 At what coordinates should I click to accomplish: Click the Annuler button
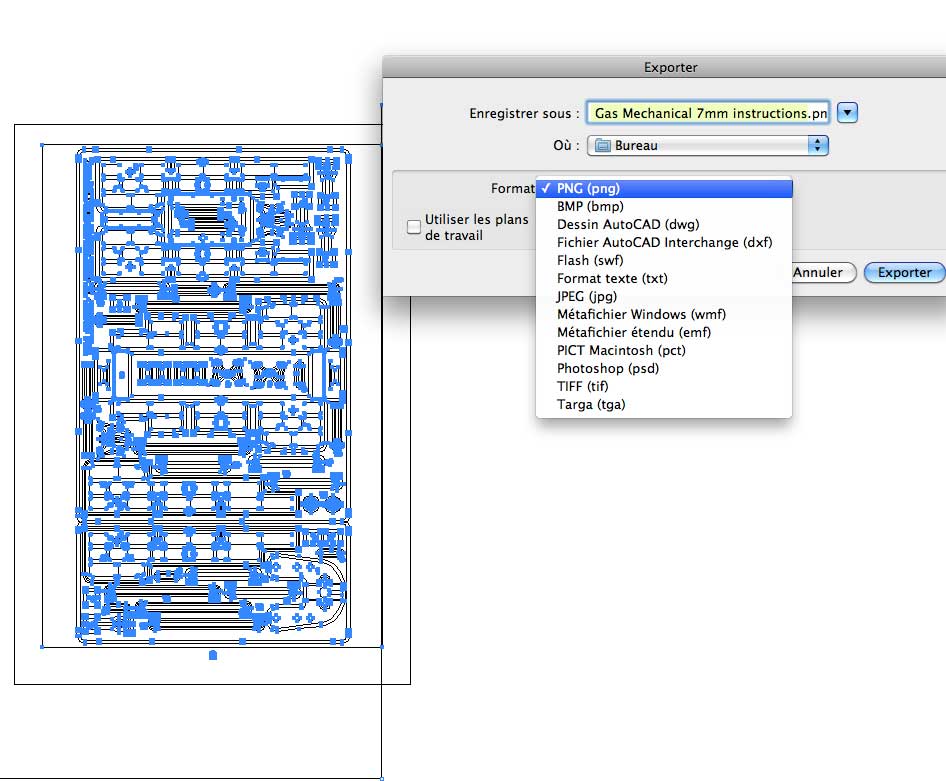click(823, 273)
